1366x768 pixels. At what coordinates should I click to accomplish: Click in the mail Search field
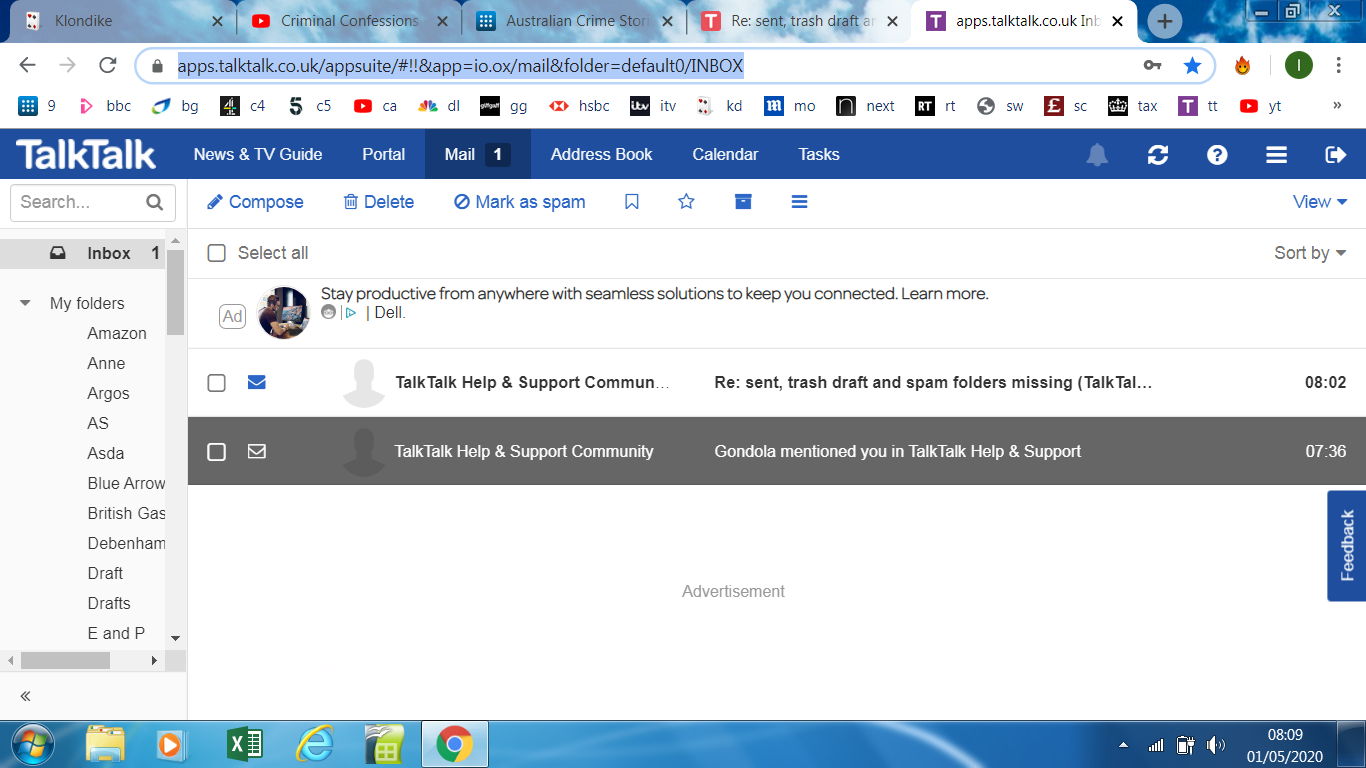tap(80, 202)
